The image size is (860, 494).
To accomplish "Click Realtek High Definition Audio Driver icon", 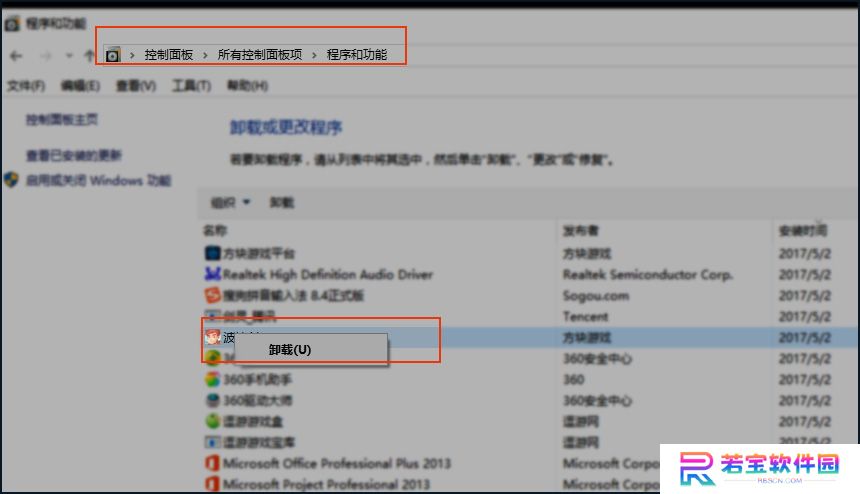I will coord(212,274).
